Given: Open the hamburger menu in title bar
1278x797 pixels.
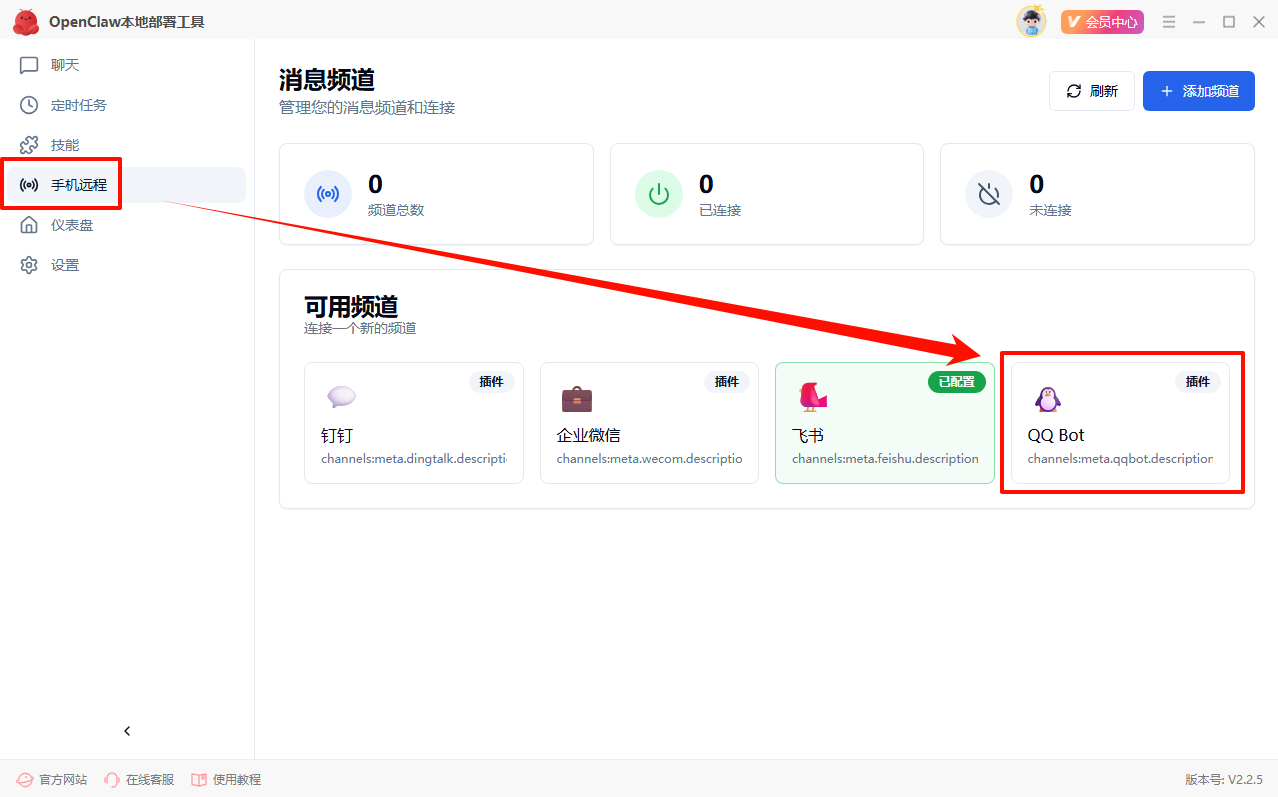Looking at the screenshot, I should (1169, 22).
